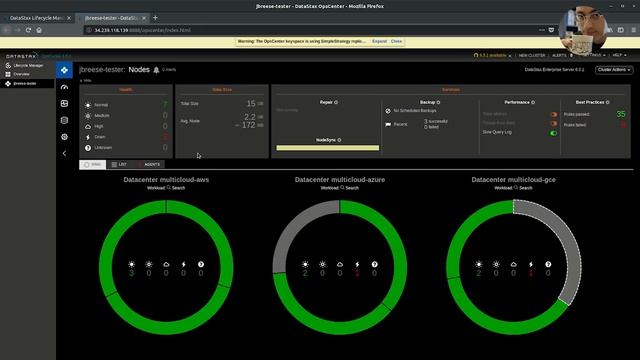Click unknown icon inside multicloud-gce ring
Image resolution: width=640 pixels, height=360 pixels.
548,264
